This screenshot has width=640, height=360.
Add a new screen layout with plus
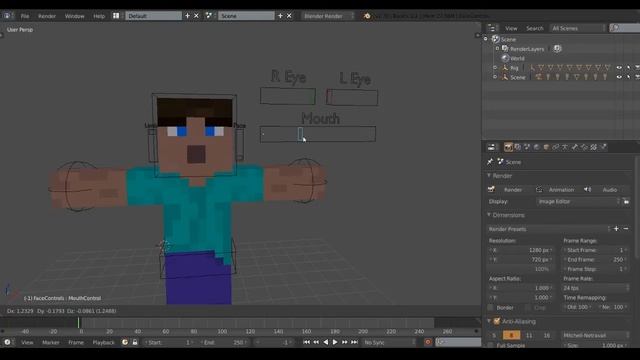point(187,16)
